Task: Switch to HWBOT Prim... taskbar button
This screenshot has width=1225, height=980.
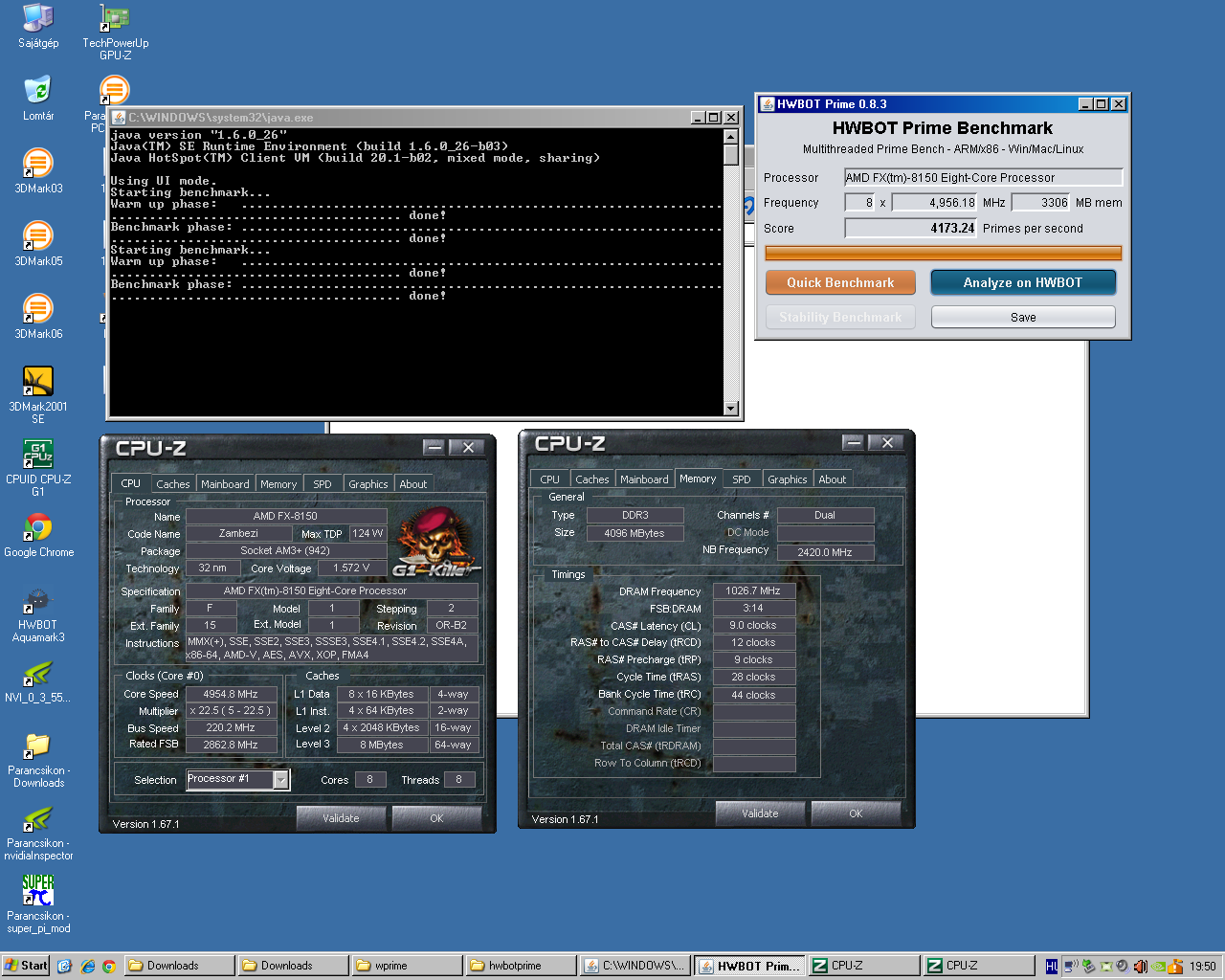Action: coord(749,966)
